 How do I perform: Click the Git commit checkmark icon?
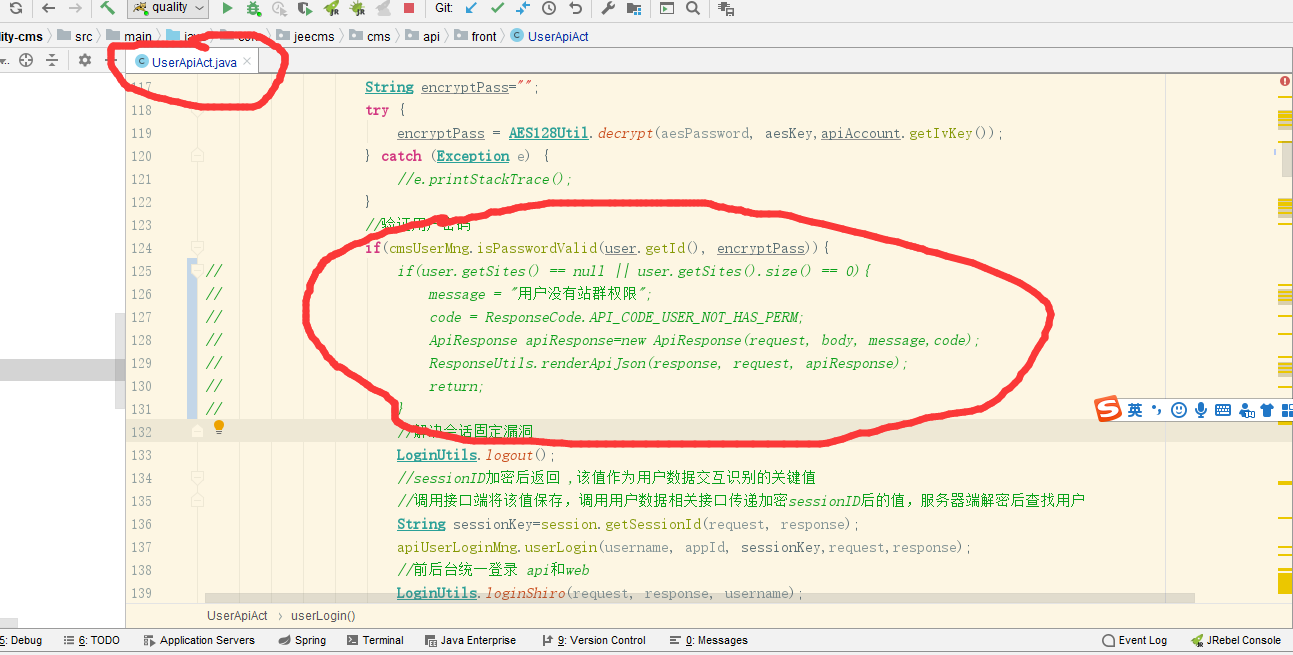tap(497, 8)
